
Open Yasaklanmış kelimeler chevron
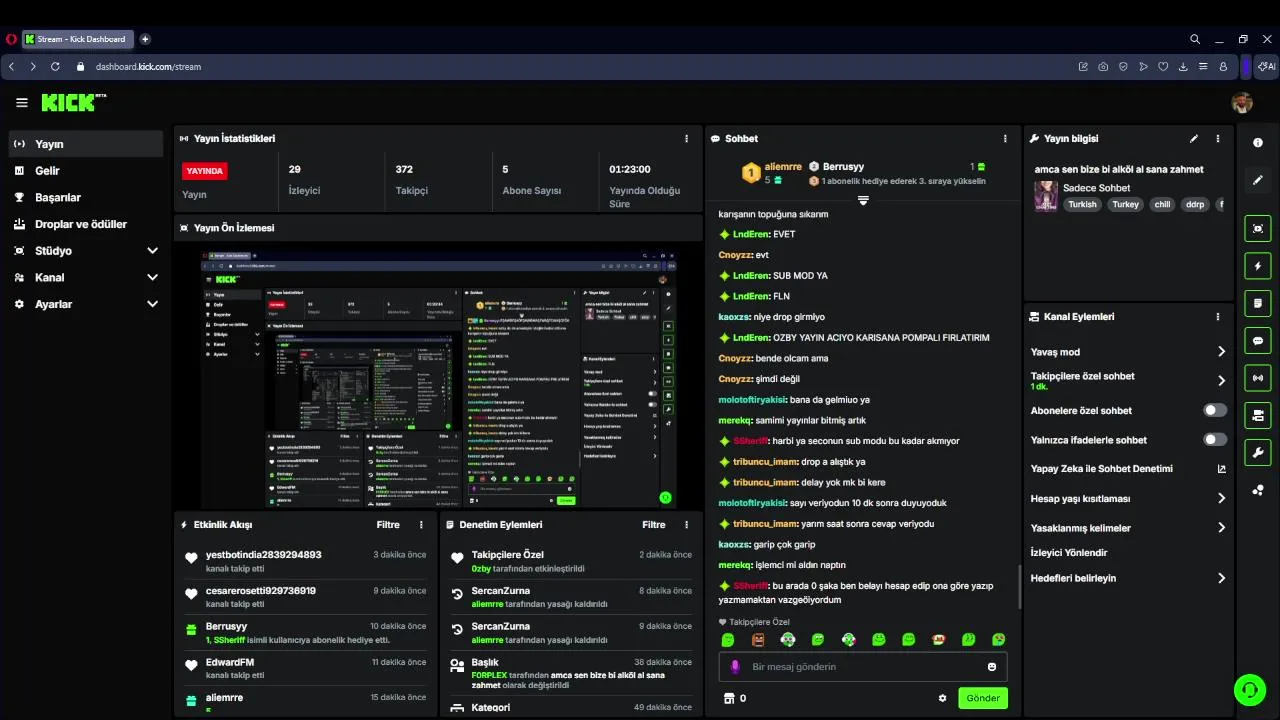[1221, 528]
